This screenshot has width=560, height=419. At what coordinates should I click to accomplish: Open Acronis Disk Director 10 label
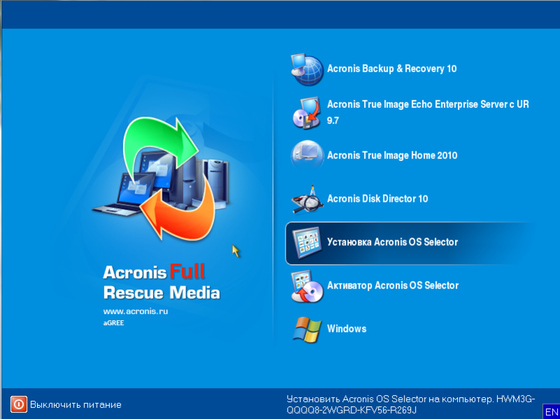378,199
